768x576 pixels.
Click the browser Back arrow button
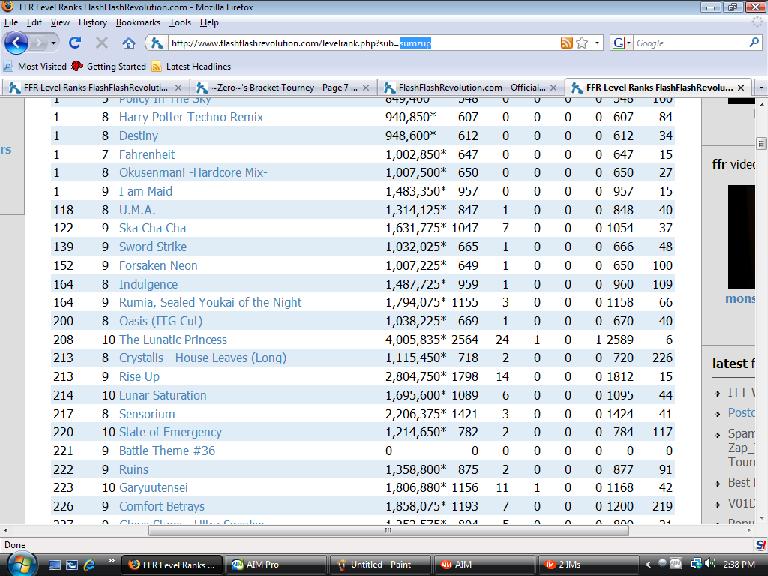click(16, 43)
